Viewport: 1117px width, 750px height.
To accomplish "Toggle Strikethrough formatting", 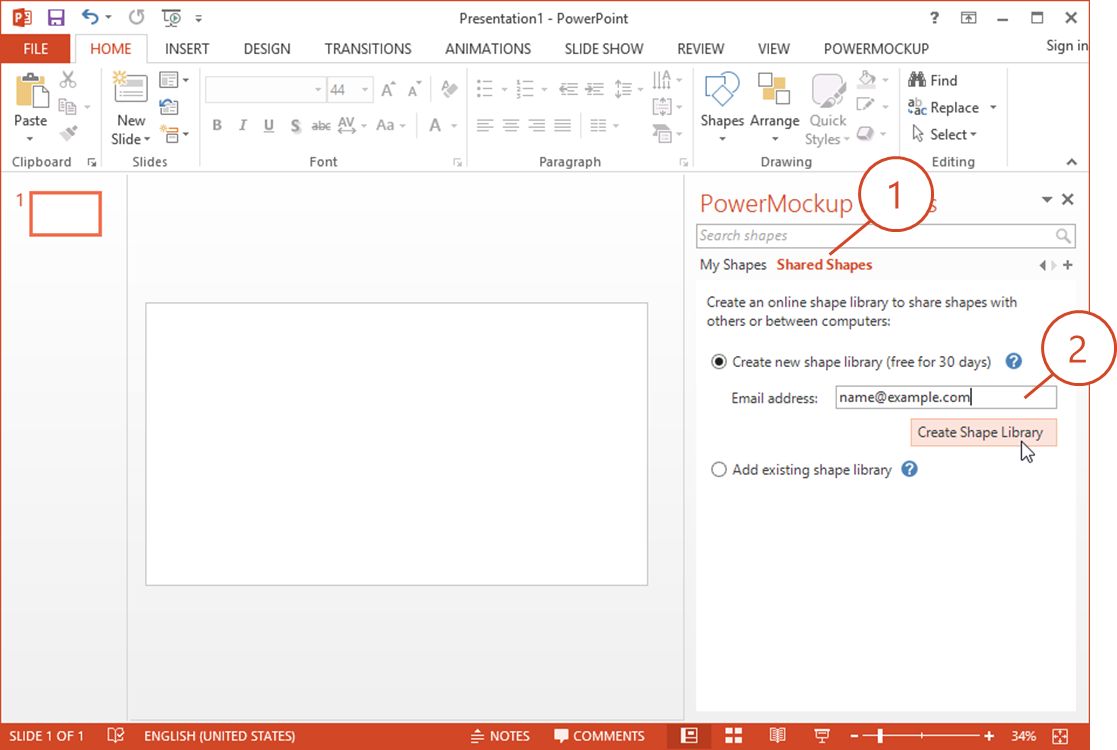I will pos(321,126).
